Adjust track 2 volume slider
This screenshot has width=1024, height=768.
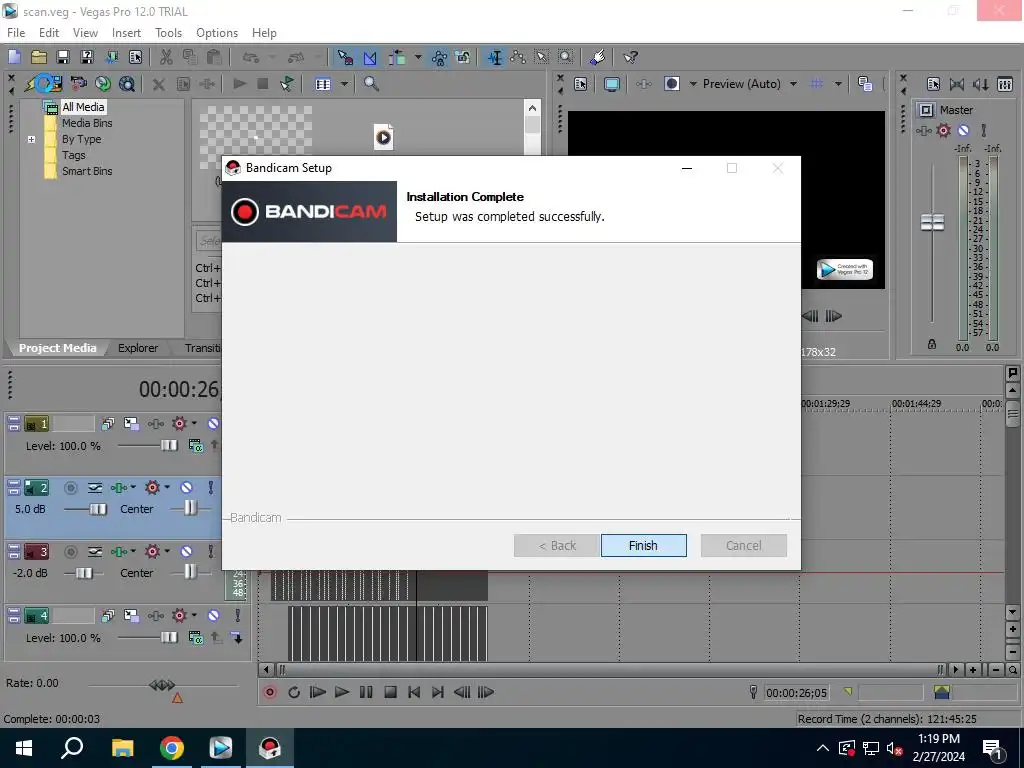(x=98, y=509)
